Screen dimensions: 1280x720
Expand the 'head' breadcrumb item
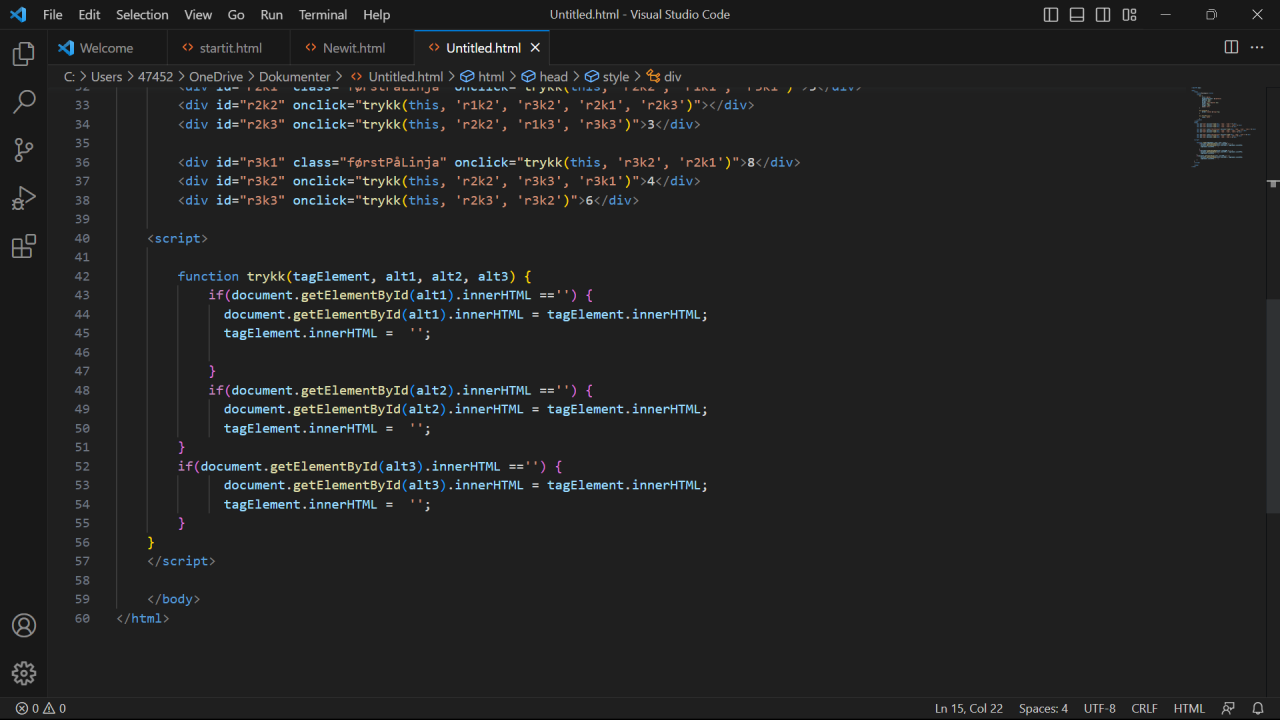click(552, 76)
